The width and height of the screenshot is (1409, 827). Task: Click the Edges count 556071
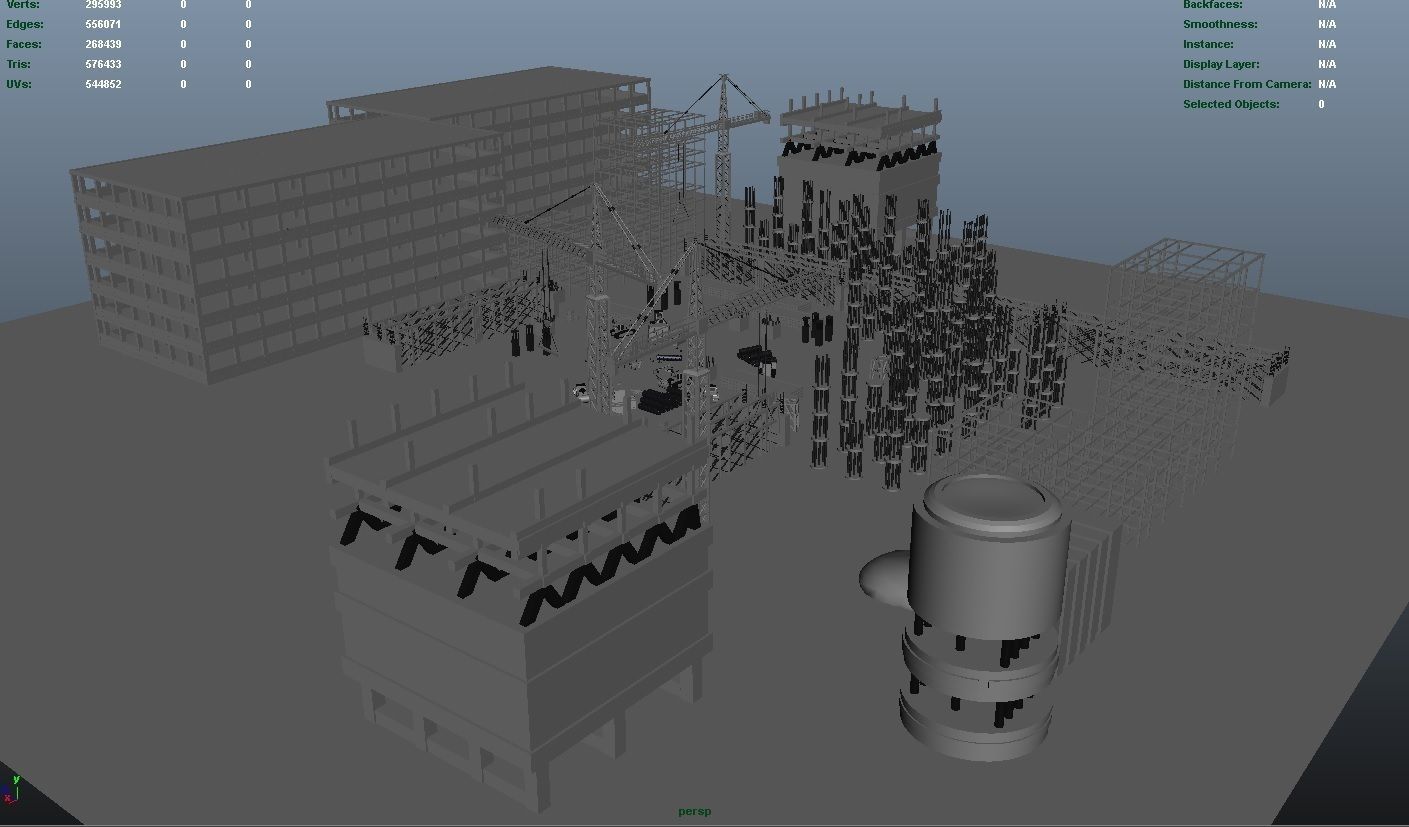(x=103, y=24)
